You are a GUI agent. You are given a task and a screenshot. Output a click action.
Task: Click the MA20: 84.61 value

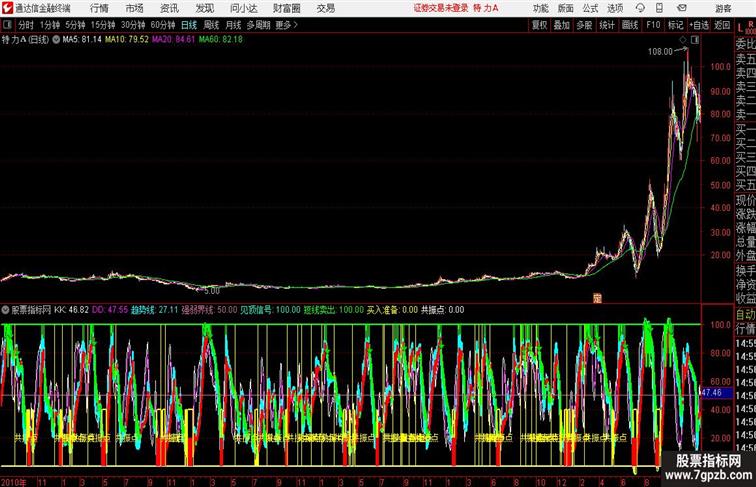pos(174,40)
